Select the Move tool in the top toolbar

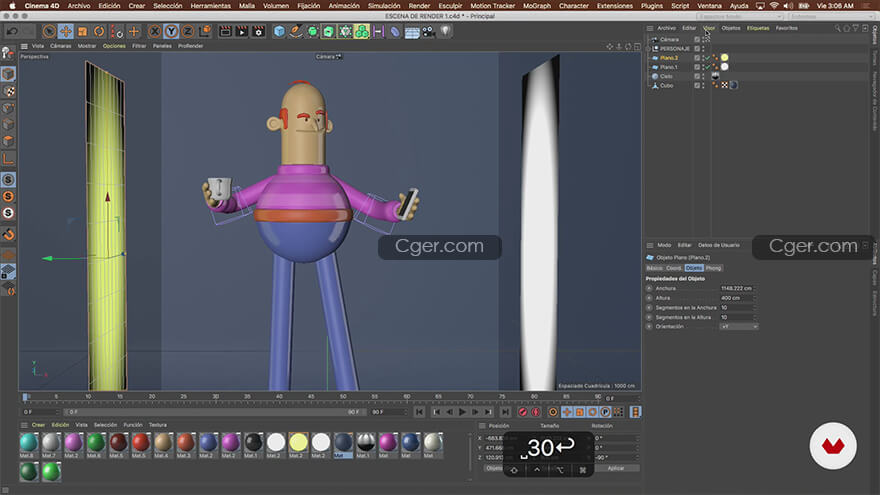[x=66, y=31]
